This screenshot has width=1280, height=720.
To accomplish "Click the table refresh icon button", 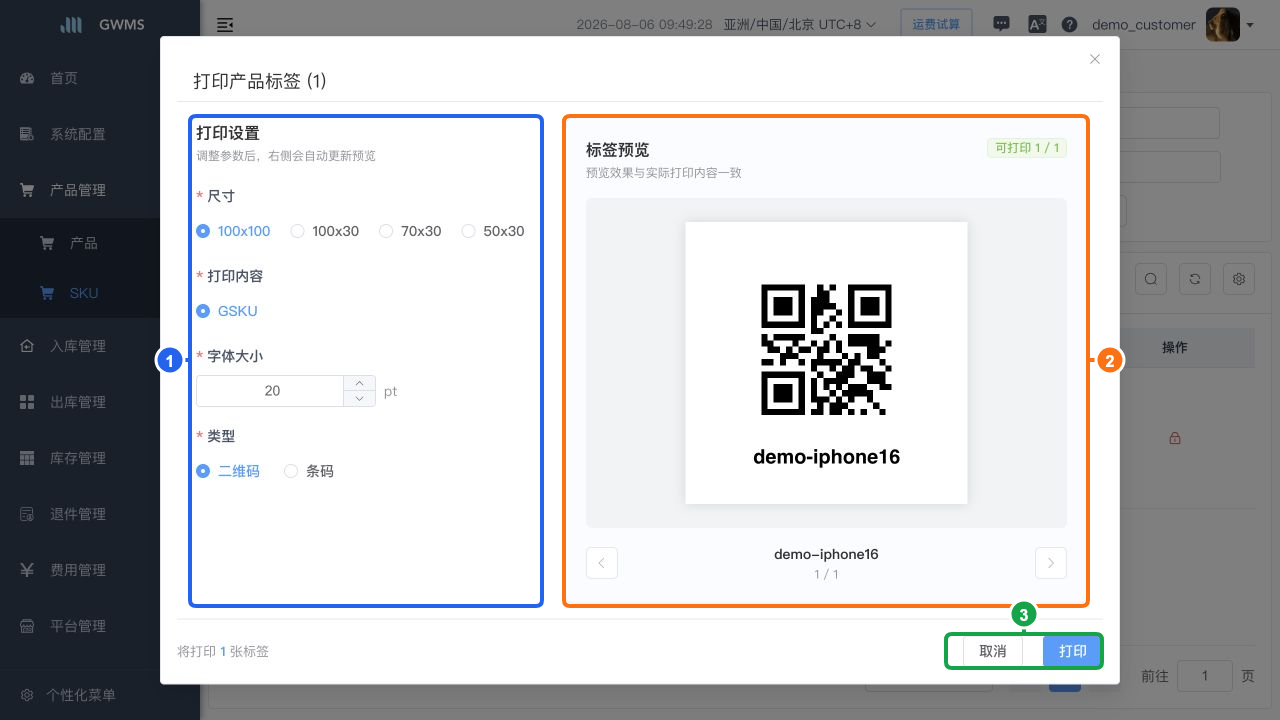I will pyautogui.click(x=1195, y=279).
